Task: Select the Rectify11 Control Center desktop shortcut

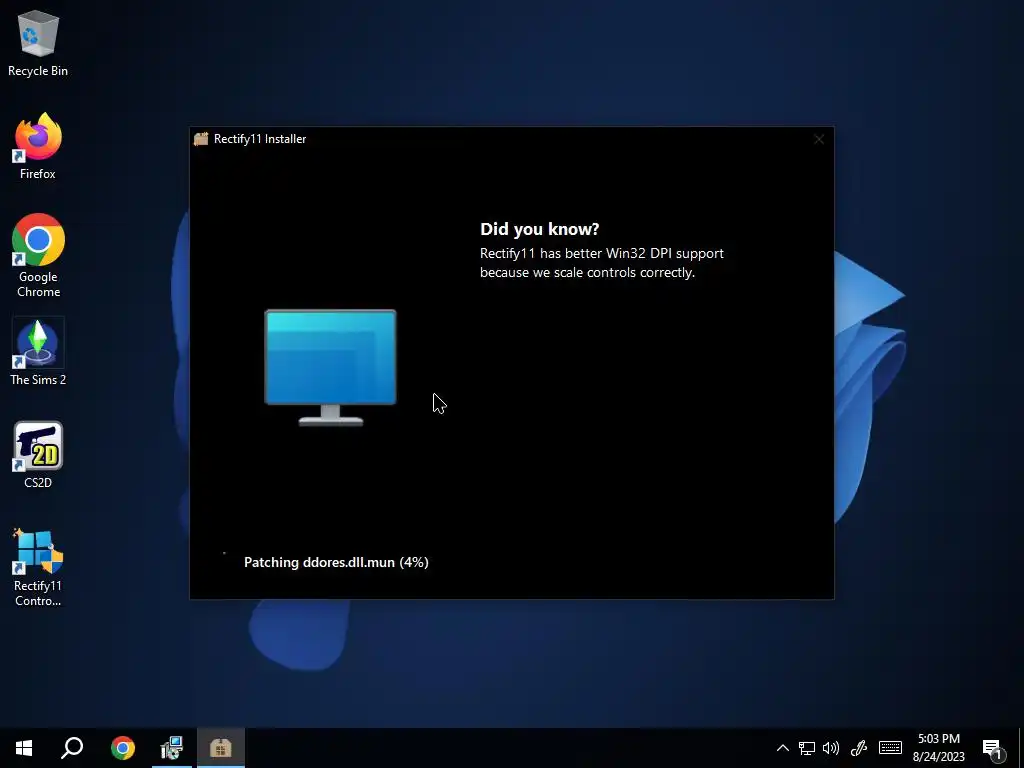Action: pos(38,568)
